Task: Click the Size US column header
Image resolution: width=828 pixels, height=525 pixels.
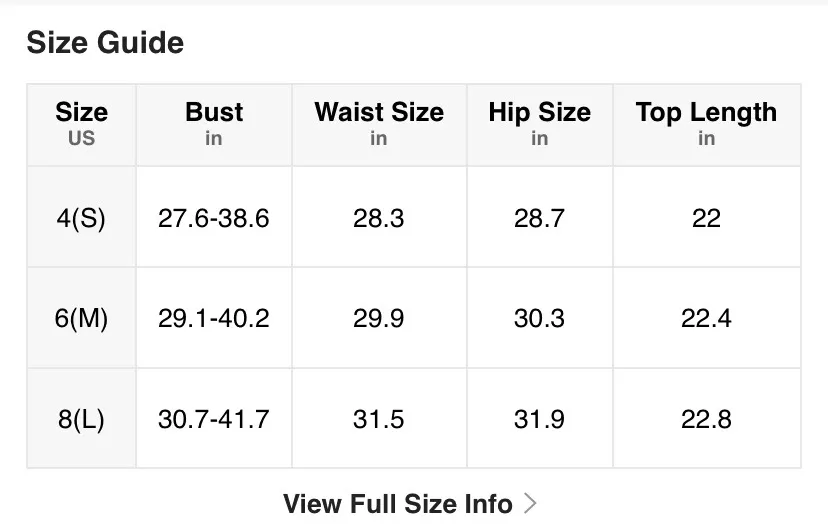Action: [81, 125]
